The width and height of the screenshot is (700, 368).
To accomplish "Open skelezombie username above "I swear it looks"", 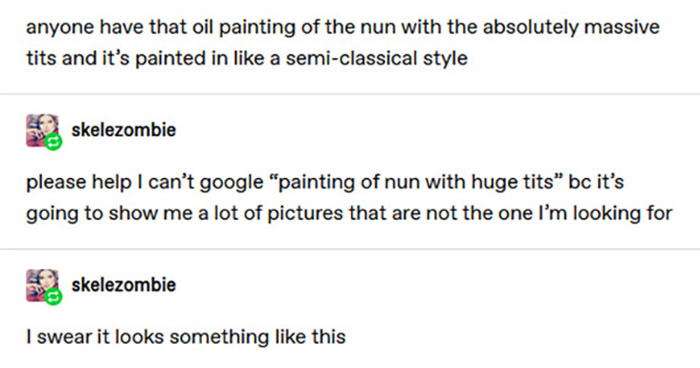I will click(124, 285).
